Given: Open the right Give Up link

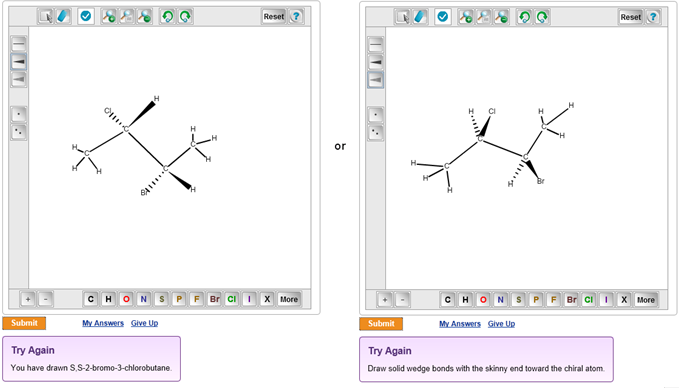Looking at the screenshot, I should (x=501, y=324).
